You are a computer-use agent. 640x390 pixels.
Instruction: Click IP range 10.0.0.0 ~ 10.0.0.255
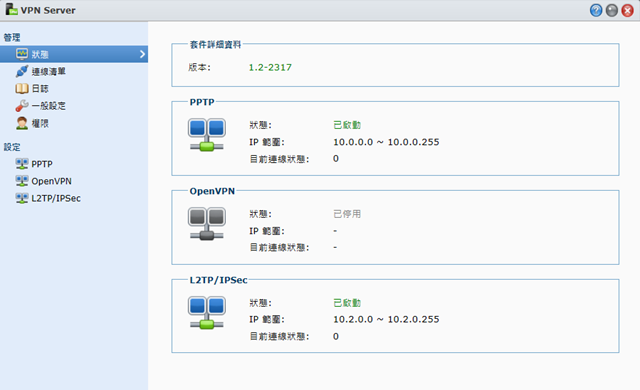tap(386, 142)
